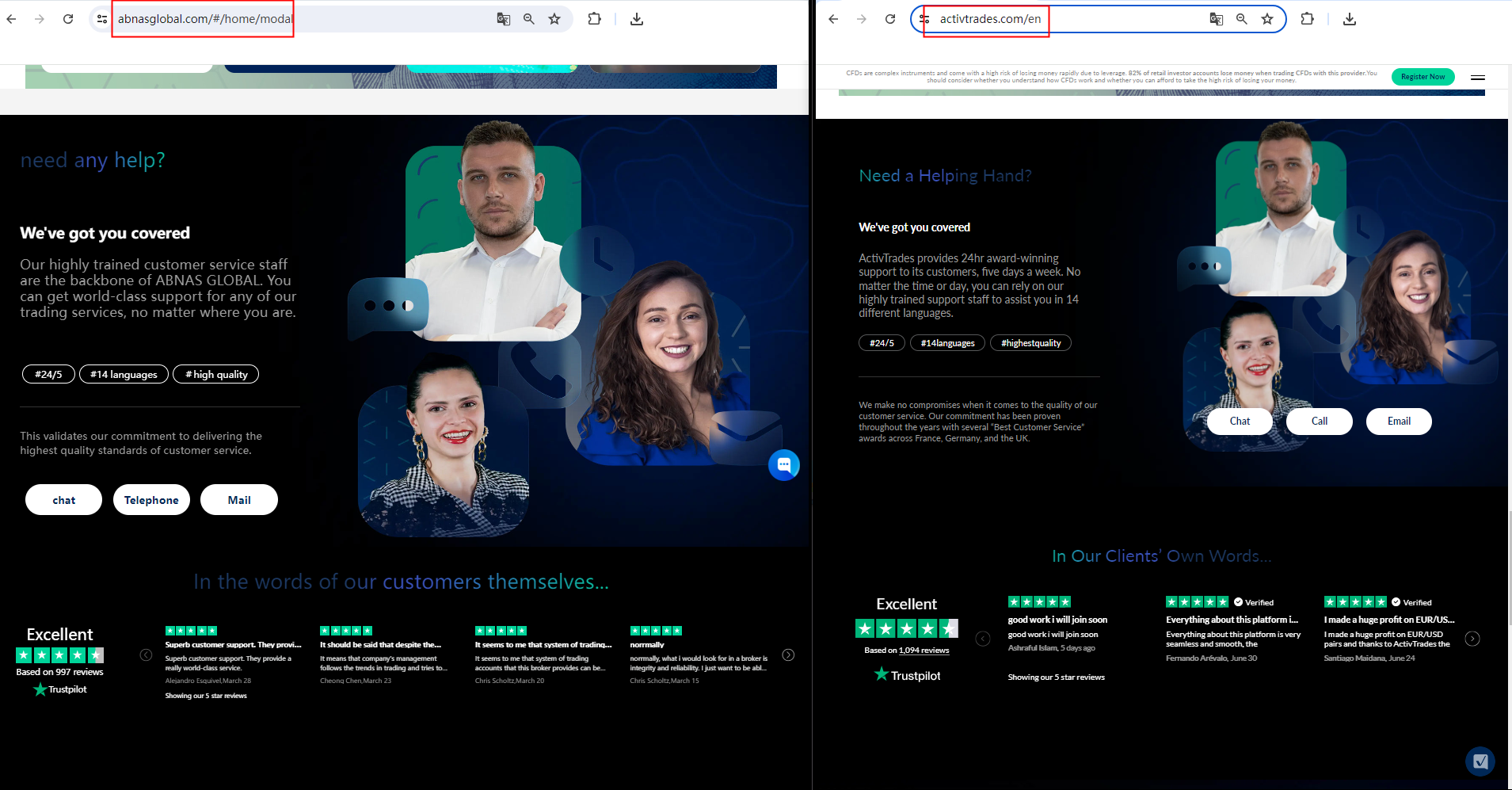Image resolution: width=1512 pixels, height=790 pixels.
Task: Open the 1,094 reviews link
Action: (924, 651)
